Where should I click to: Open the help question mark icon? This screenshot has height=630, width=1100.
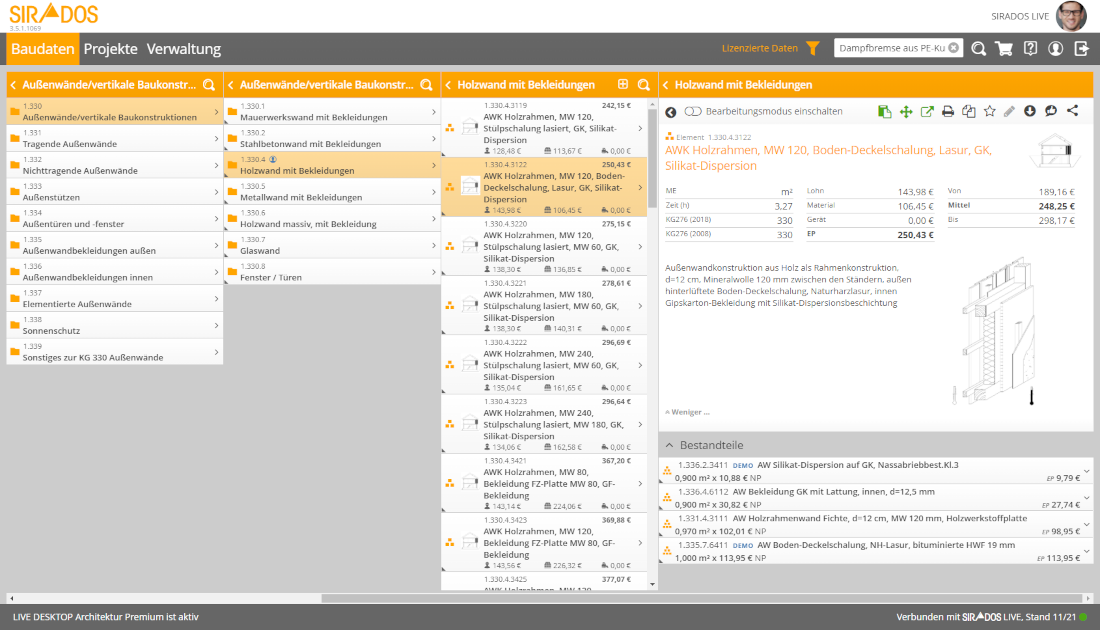point(1030,48)
